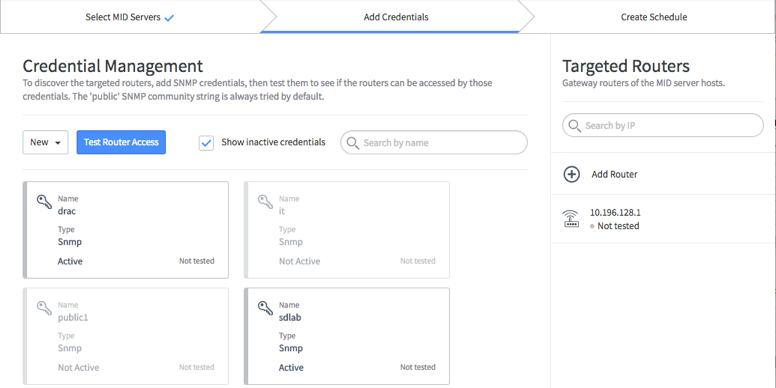Select the drac credential name
Screen dimensions: 776x388
click(66, 211)
